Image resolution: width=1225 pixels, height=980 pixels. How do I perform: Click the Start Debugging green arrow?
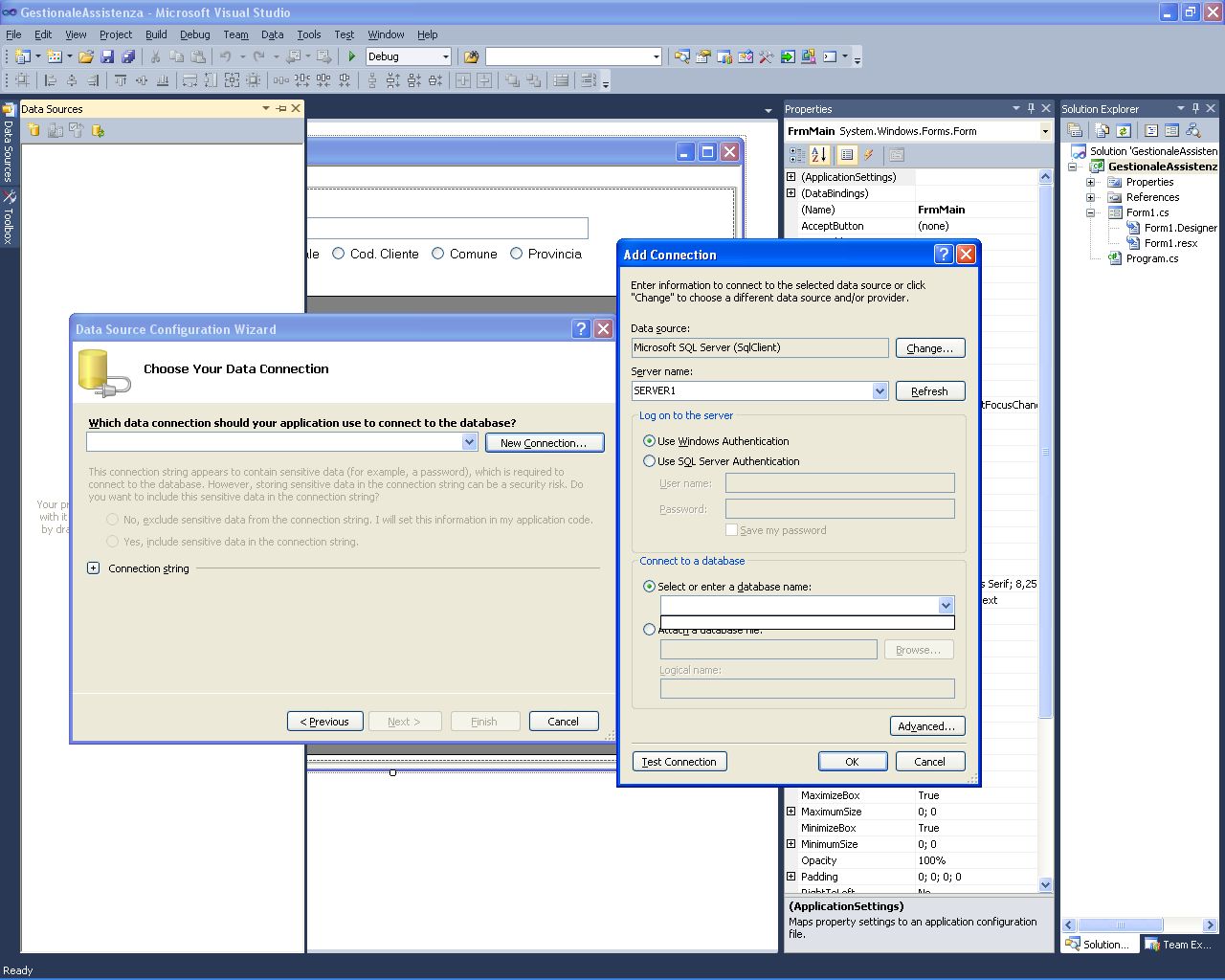(352, 56)
